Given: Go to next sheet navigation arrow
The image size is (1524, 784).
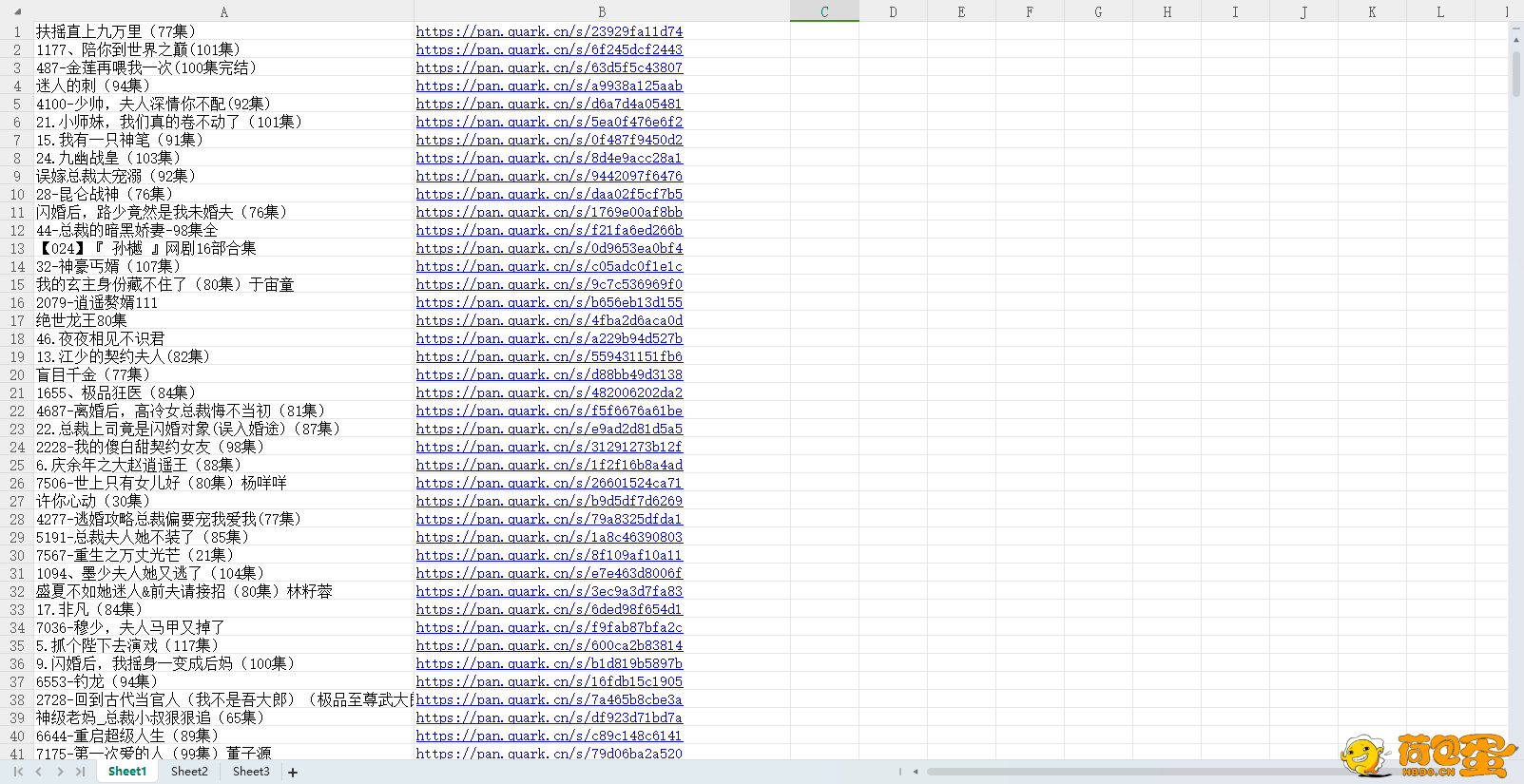Looking at the screenshot, I should [x=60, y=772].
